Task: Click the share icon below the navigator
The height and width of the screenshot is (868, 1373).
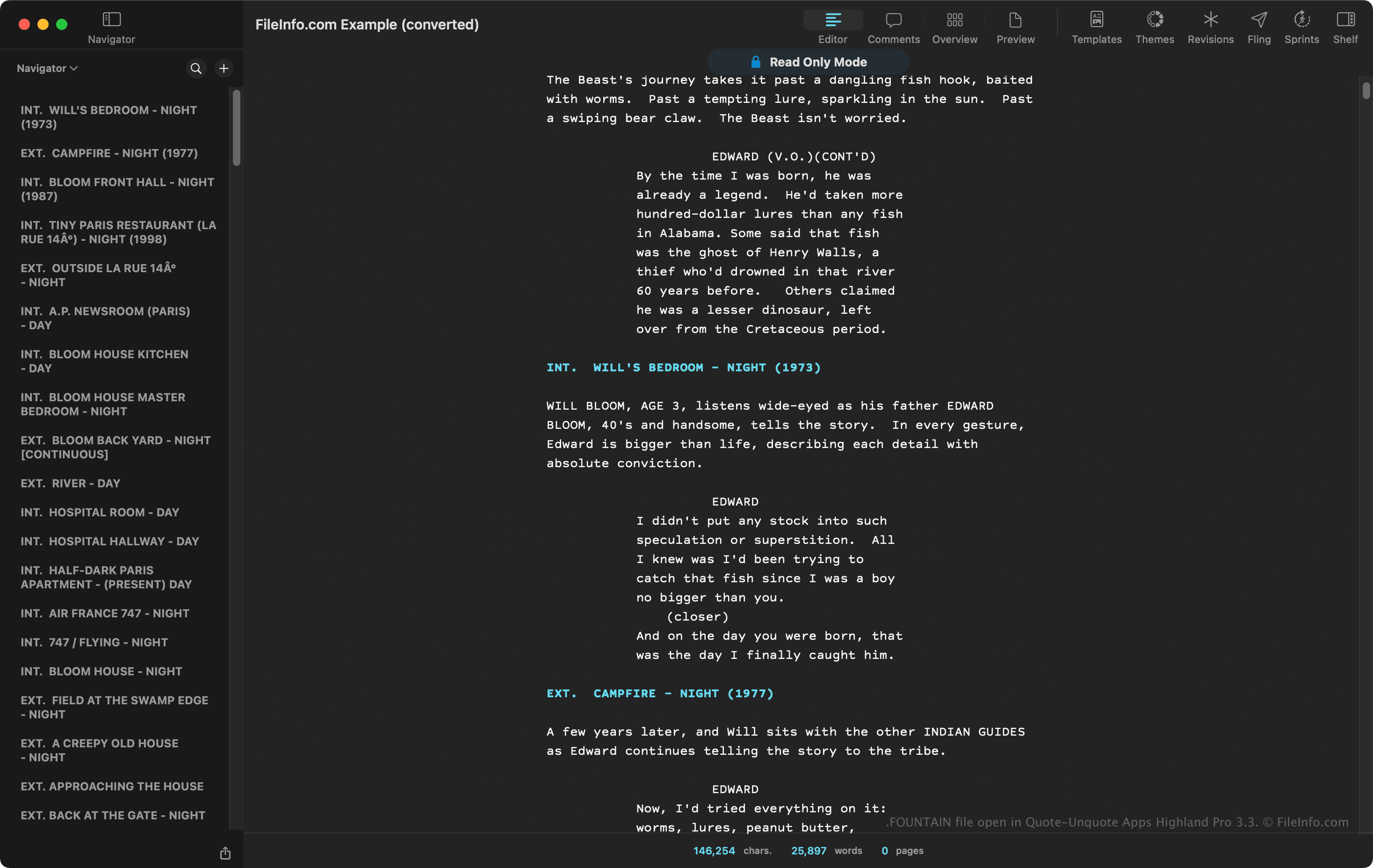Action: (225, 853)
